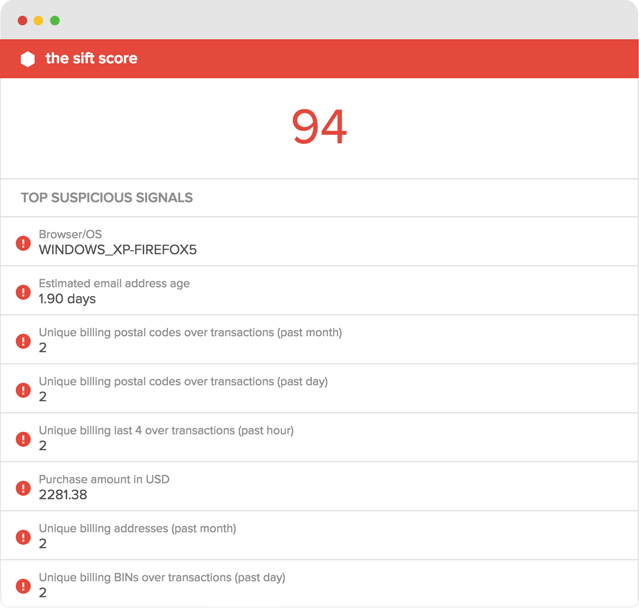The height and width of the screenshot is (608, 639).
Task: Click the alert icon beside postal codes past month
Action: point(23,341)
